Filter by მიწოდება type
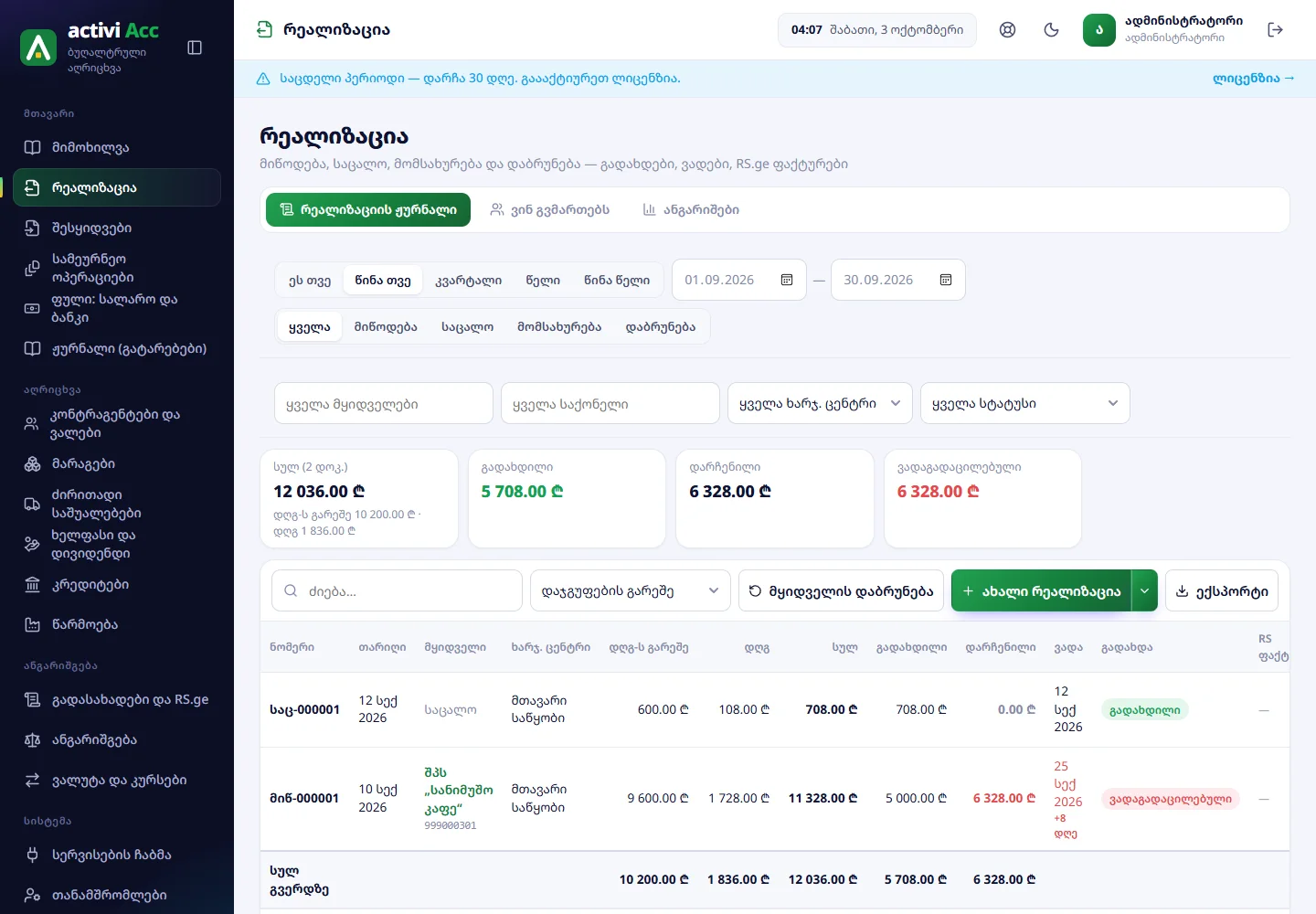The image size is (1316, 914). coord(386,326)
